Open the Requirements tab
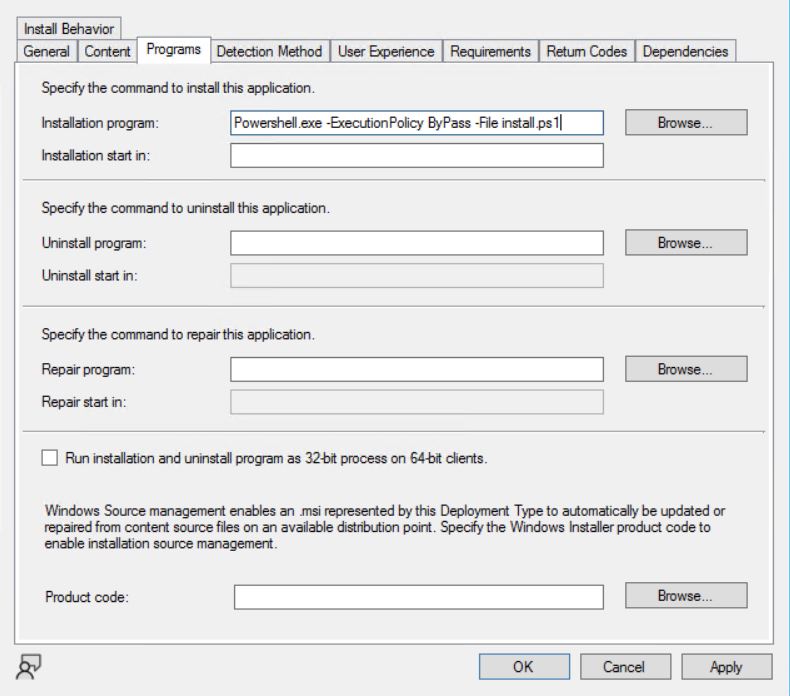The width and height of the screenshot is (790, 696). [x=490, y=51]
